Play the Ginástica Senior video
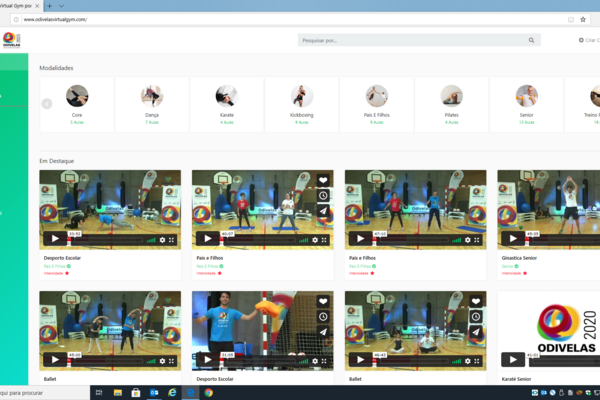Viewport: 600px width, 400px height. coord(512,239)
